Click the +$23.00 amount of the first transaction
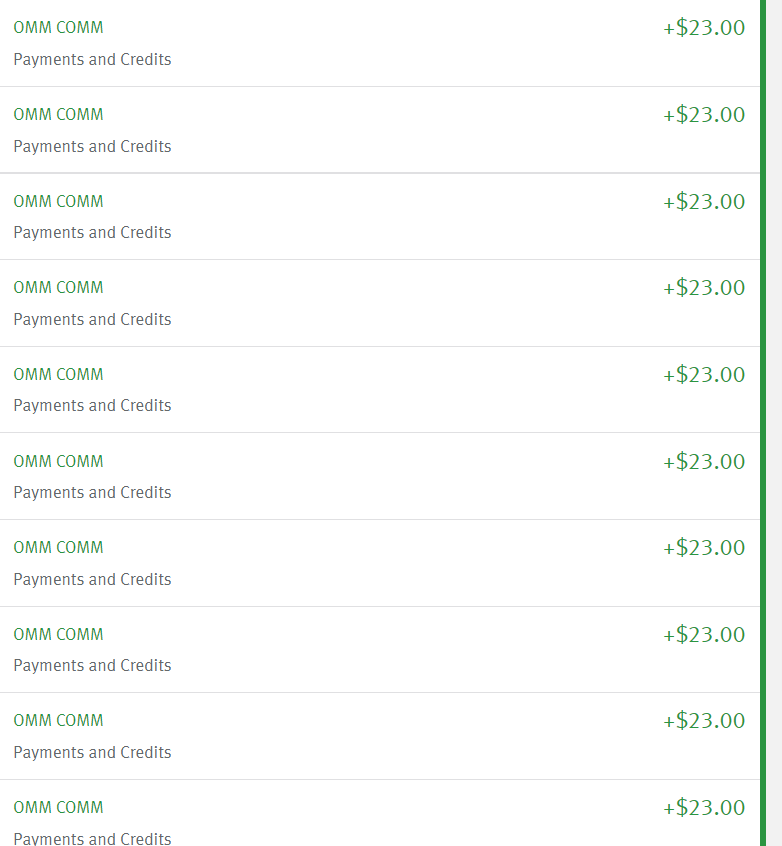 (x=704, y=28)
